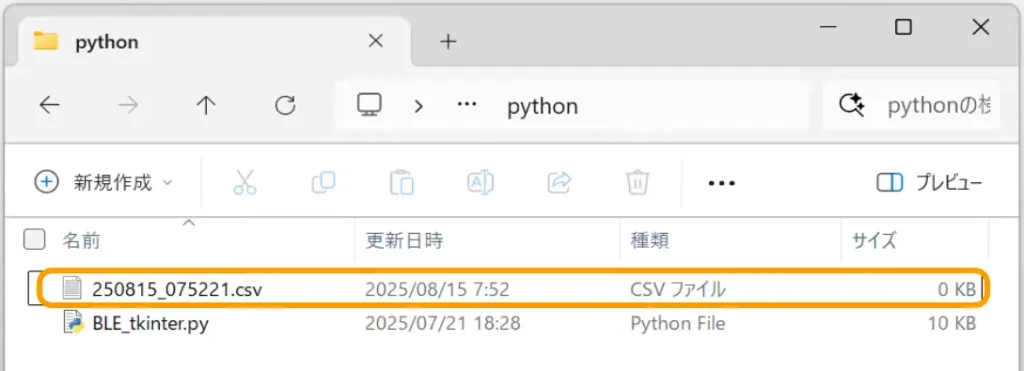Click the Delete trash can icon
This screenshot has width=1024, height=371.
(637, 182)
